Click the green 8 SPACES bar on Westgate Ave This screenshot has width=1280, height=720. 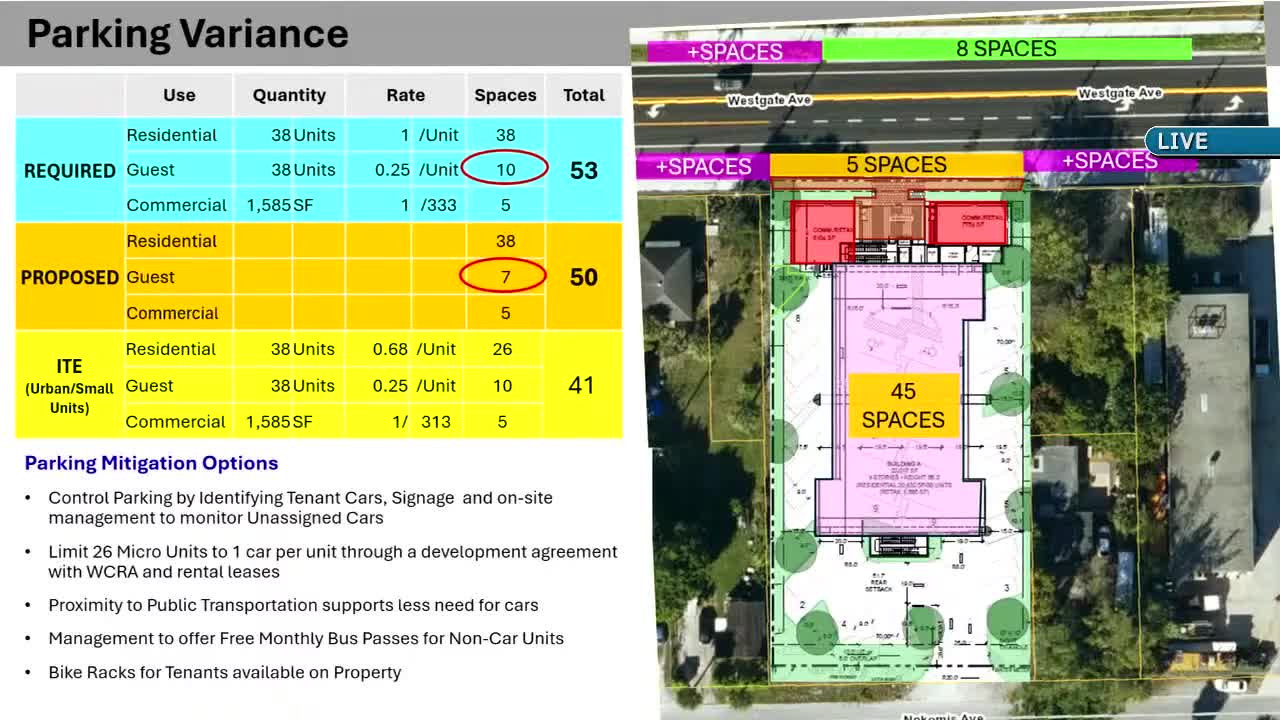(1005, 48)
